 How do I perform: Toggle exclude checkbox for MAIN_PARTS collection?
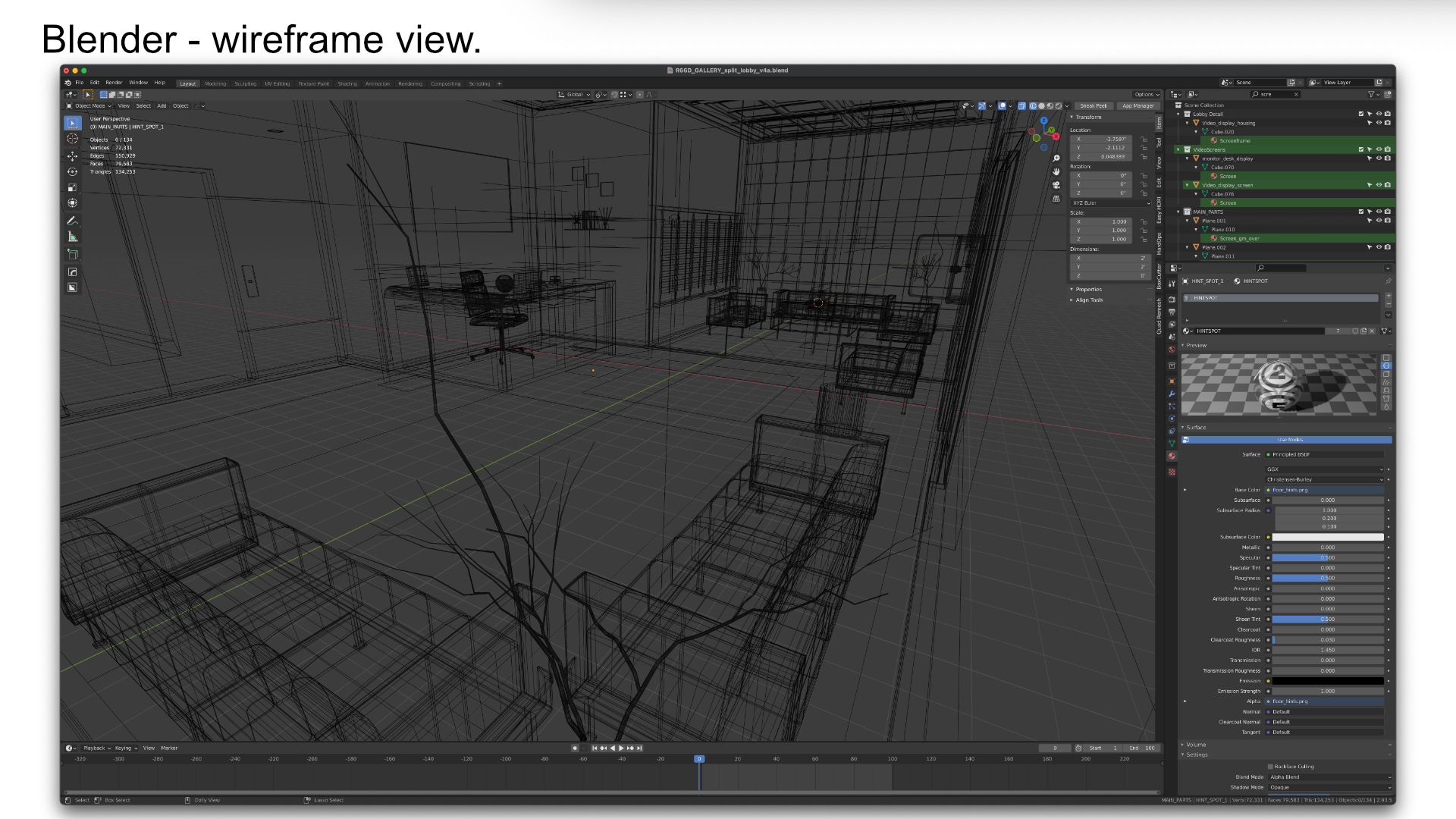coord(1361,212)
